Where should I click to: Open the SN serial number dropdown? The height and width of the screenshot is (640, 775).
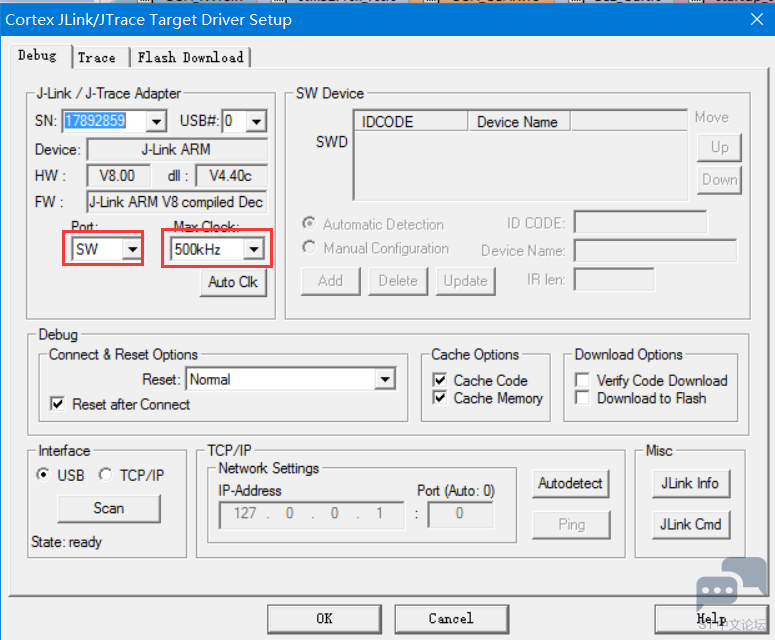coord(157,121)
